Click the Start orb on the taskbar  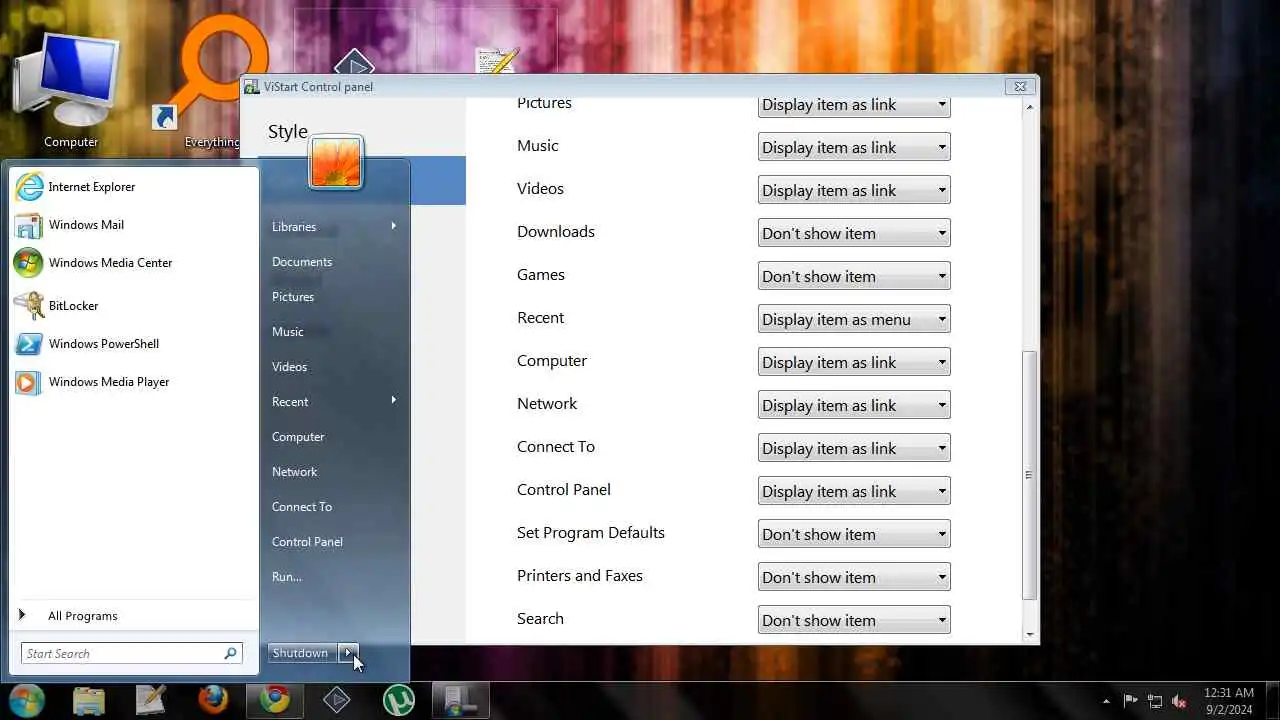27,700
